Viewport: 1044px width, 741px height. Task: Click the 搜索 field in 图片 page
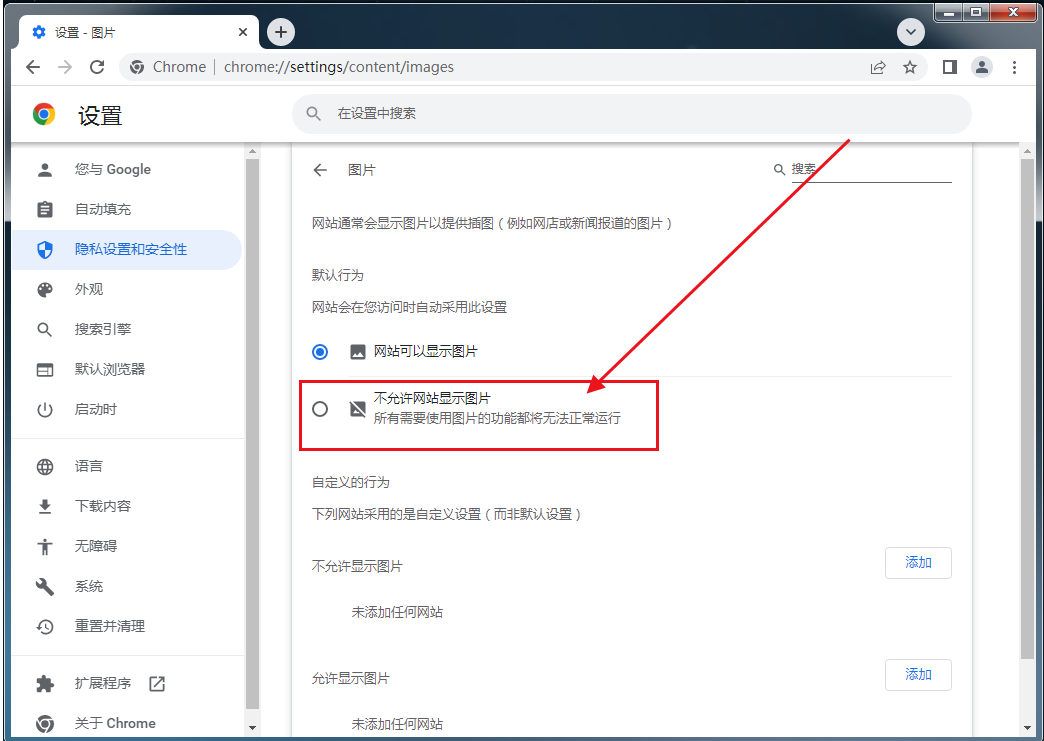[871, 170]
